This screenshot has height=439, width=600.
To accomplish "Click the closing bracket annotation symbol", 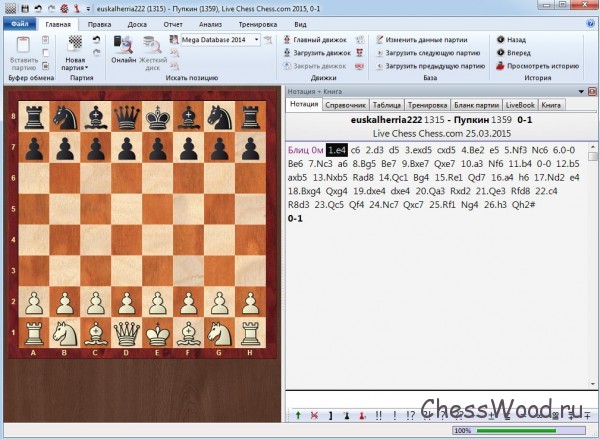I will tap(330, 415).
